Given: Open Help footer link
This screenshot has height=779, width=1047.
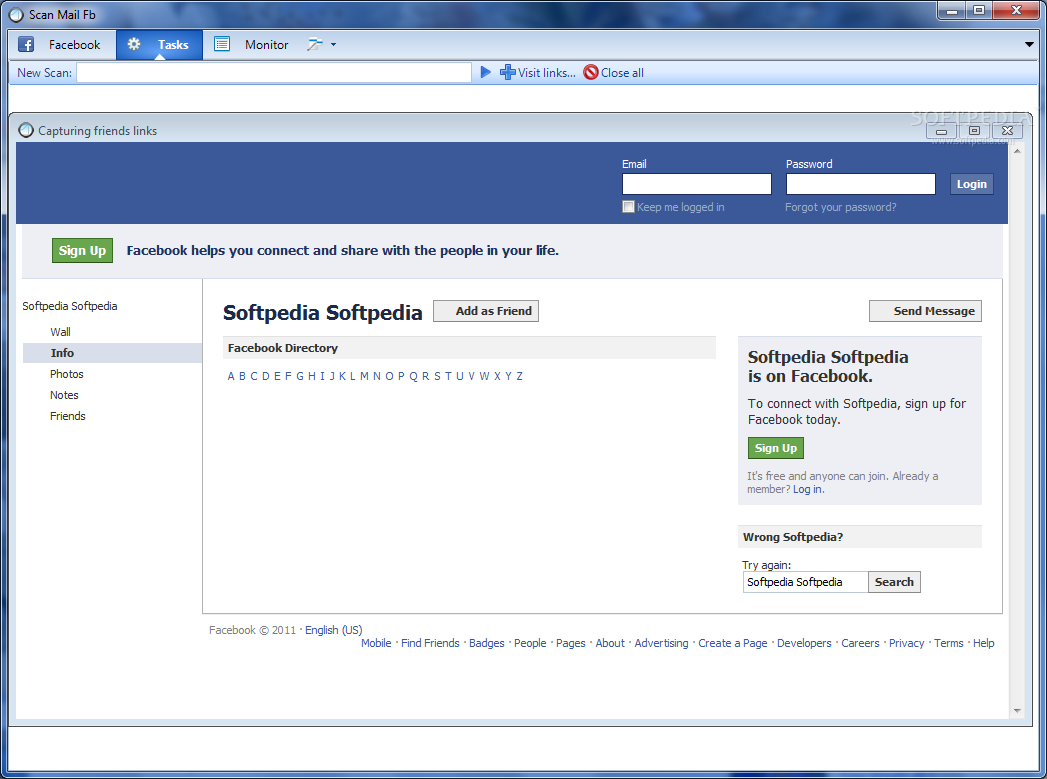Looking at the screenshot, I should tap(984, 643).
